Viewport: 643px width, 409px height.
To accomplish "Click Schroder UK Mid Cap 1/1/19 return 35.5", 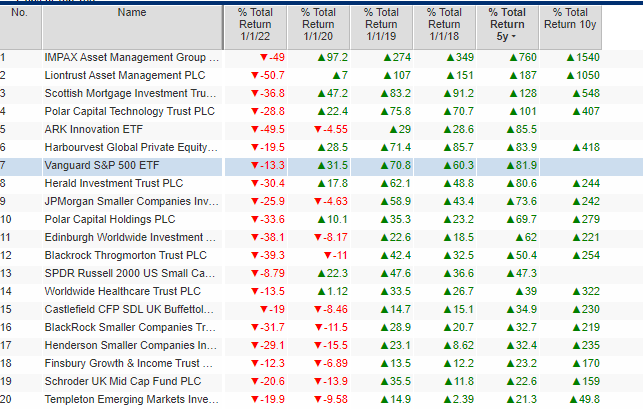I will (x=395, y=382).
